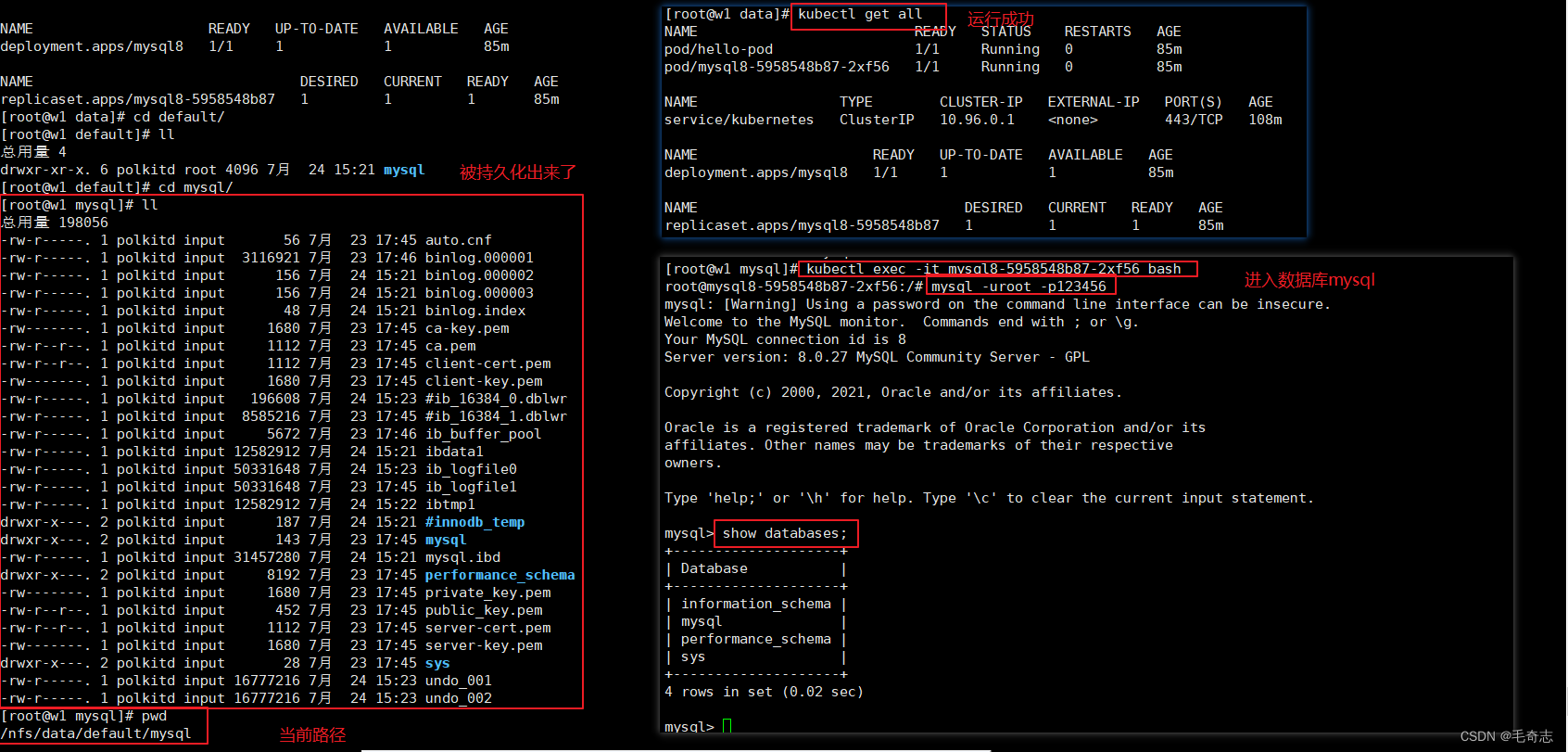
Task: Click the kubectl exec -it command text
Action: pos(993,269)
